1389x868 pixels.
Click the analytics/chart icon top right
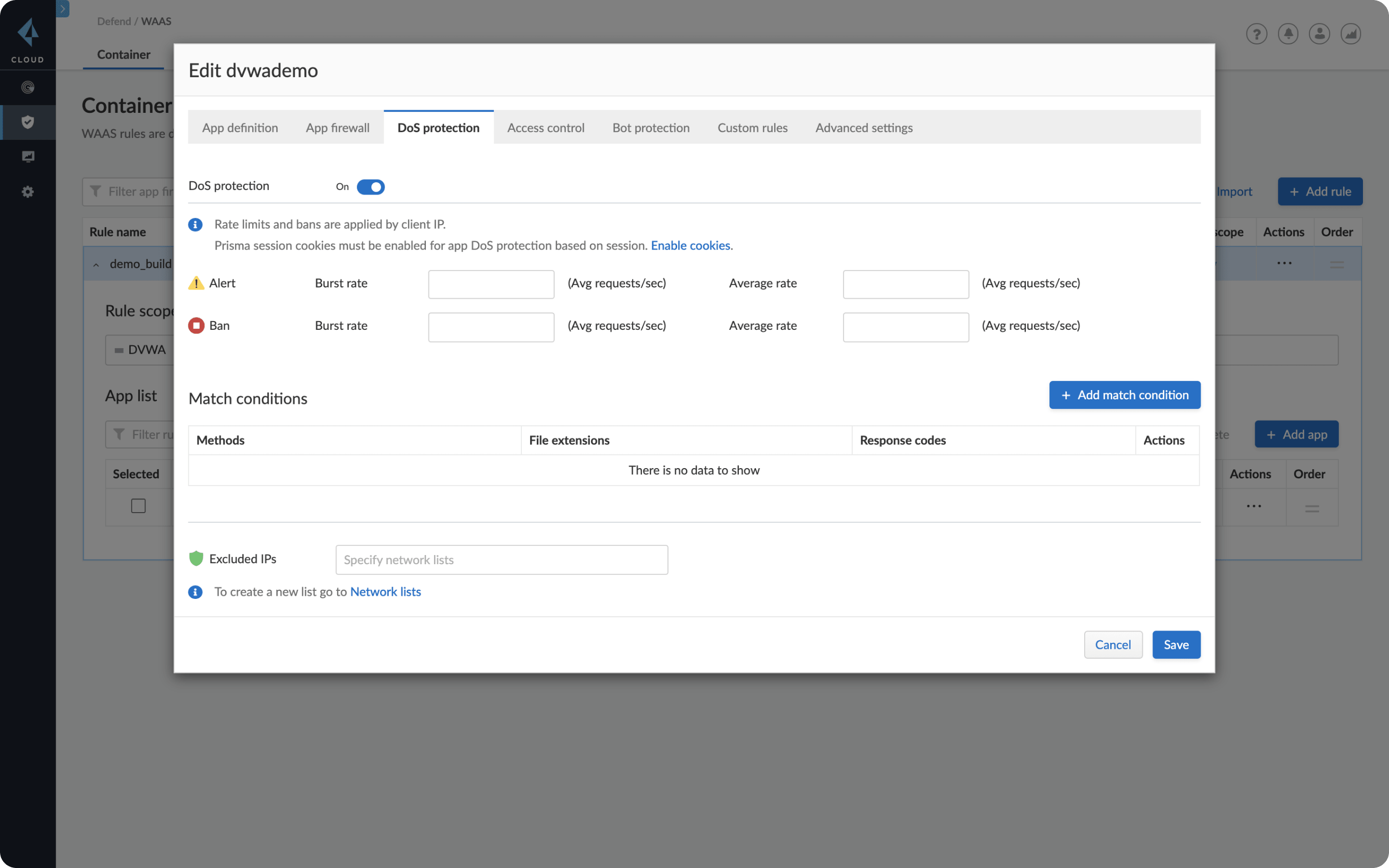click(1351, 33)
